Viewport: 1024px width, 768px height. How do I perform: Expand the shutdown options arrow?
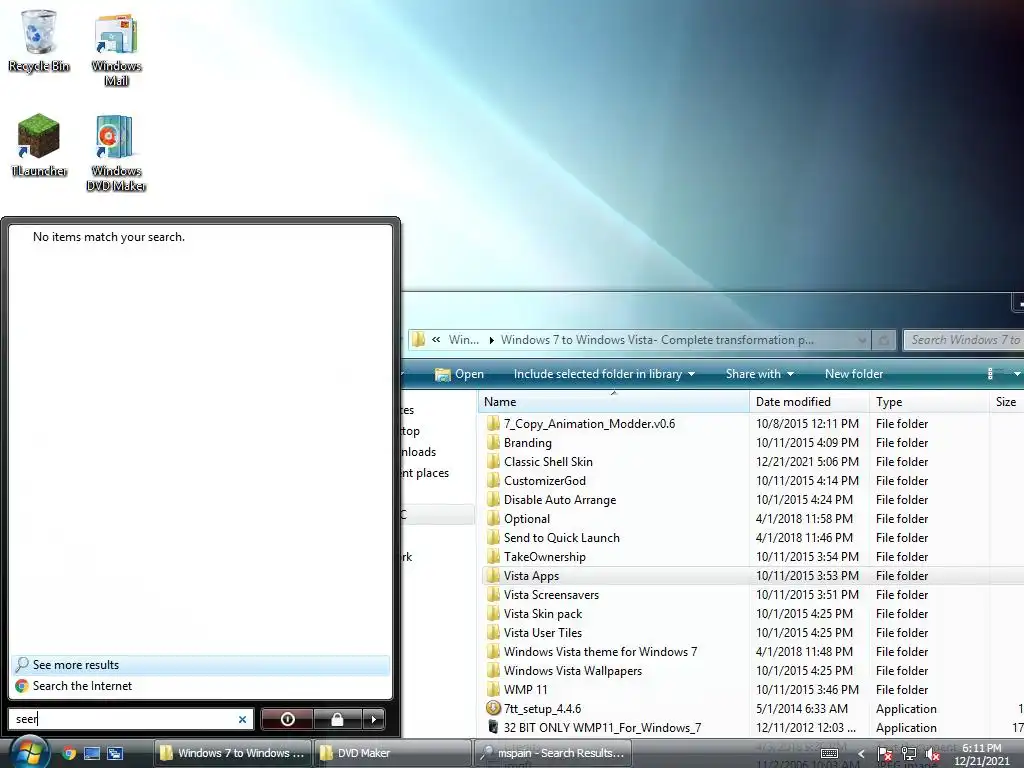tap(374, 719)
